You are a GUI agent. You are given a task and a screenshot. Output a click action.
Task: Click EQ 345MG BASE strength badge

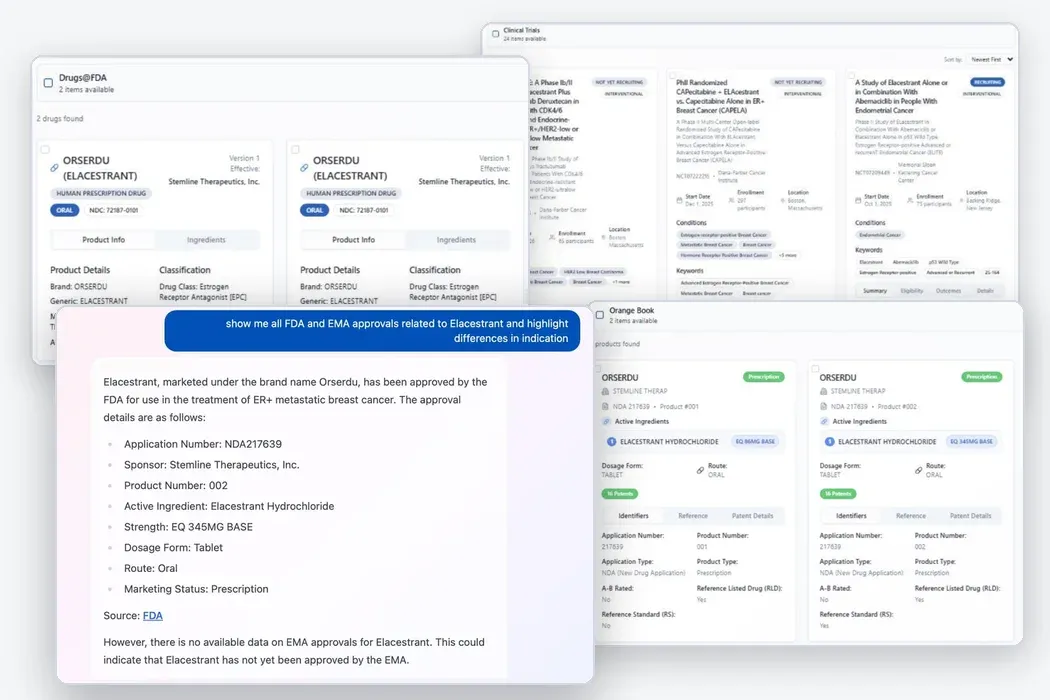click(x=972, y=441)
